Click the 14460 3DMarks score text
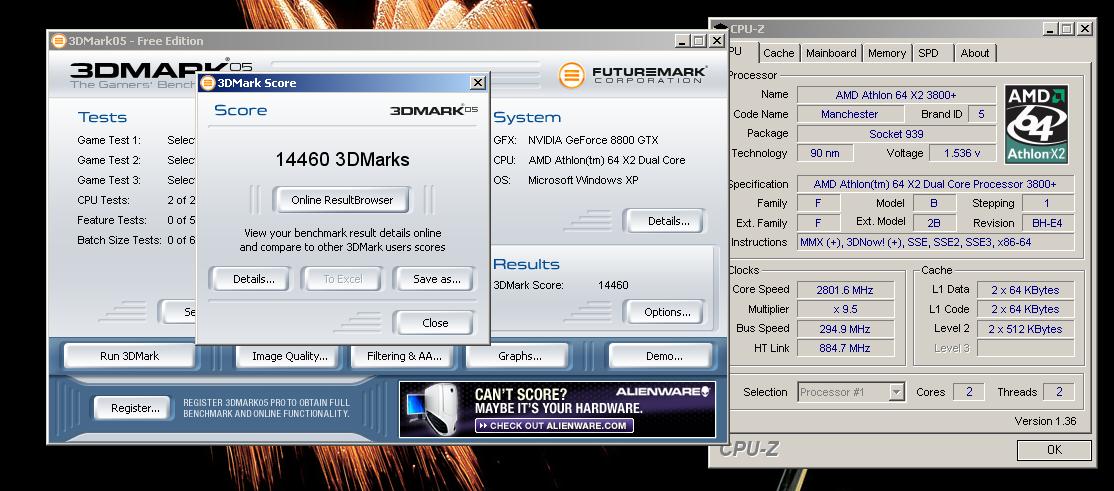The image size is (1114, 491). [x=342, y=159]
